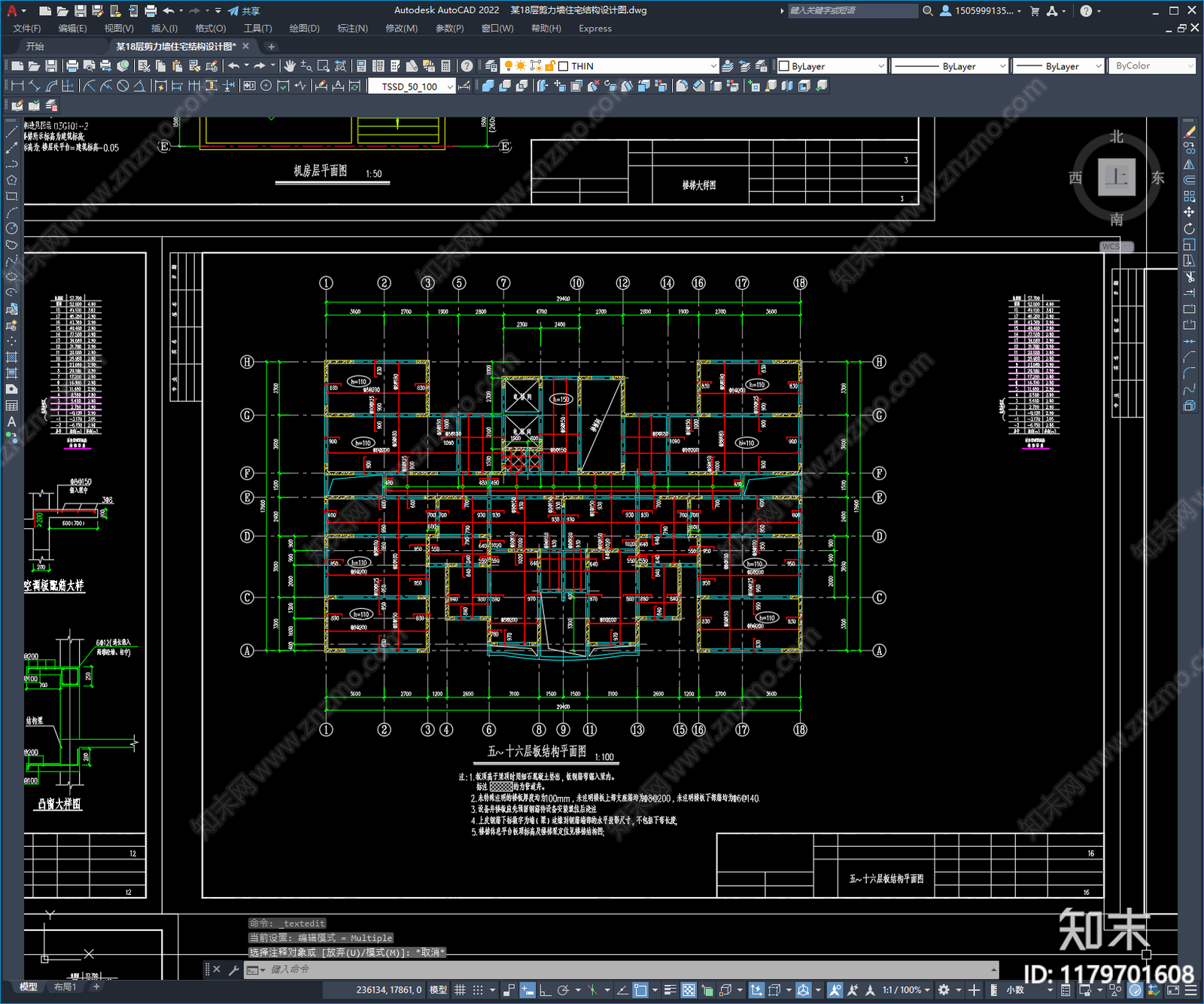The height and width of the screenshot is (1004, 1204).
Task: Open the 文件(F) menu
Action: pyautogui.click(x=27, y=29)
